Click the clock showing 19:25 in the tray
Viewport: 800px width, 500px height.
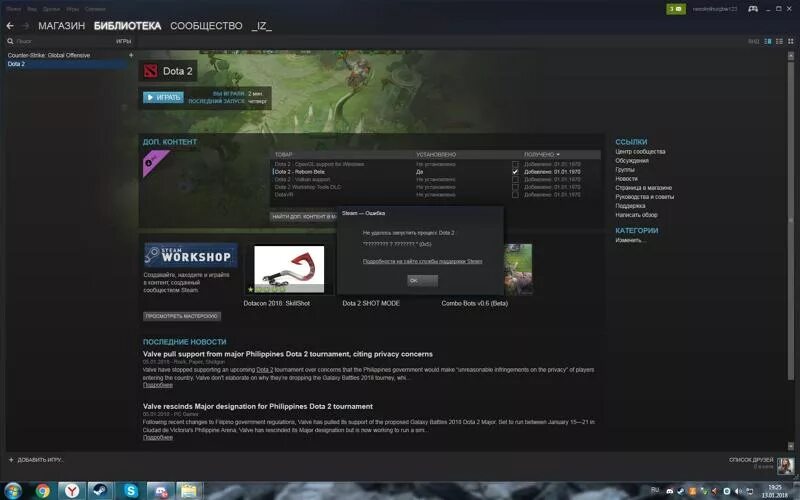774,491
